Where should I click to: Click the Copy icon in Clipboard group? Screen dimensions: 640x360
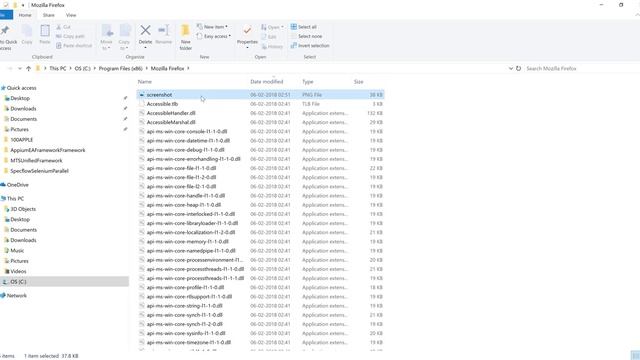[27, 34]
